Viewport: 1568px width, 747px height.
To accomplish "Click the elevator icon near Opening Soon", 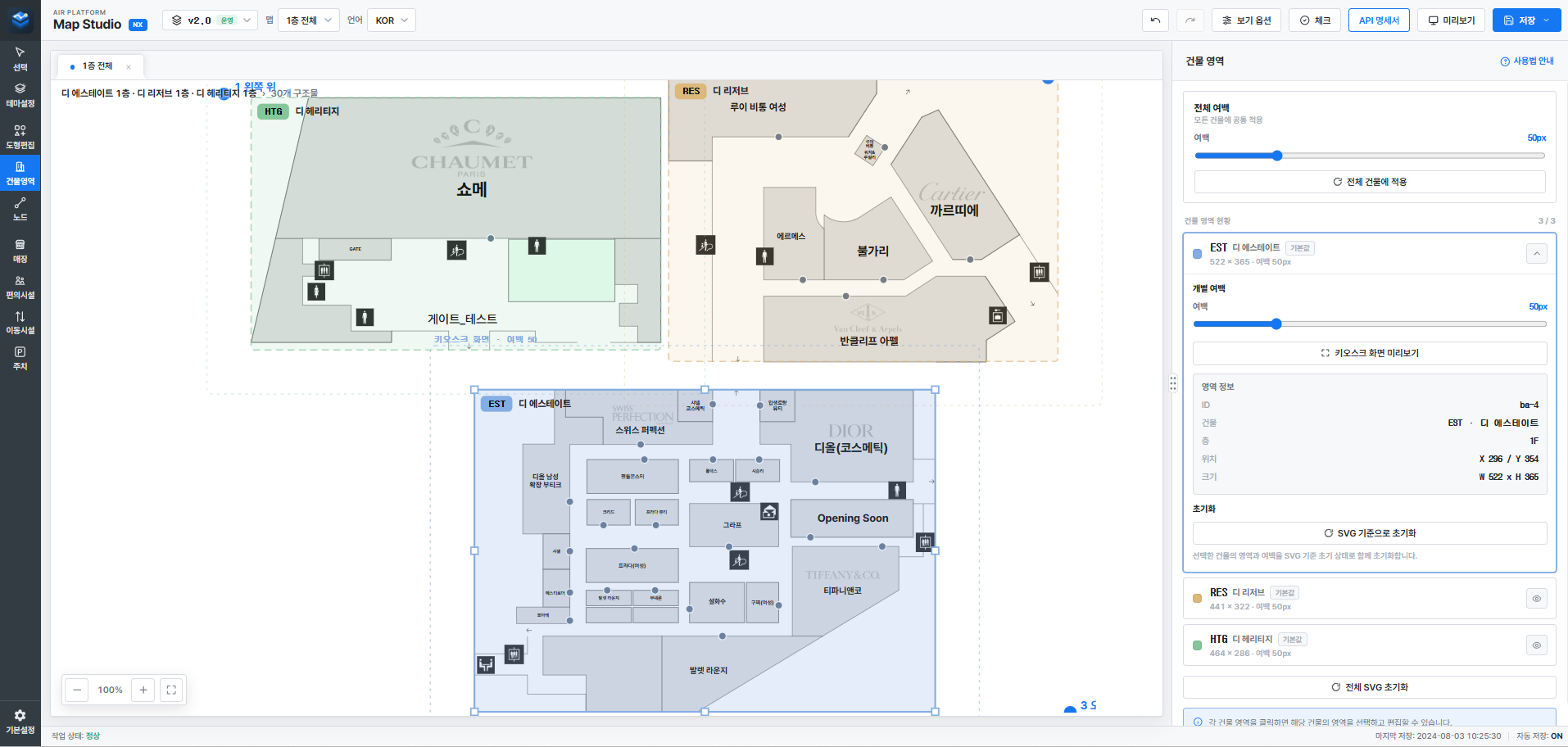I will (925, 541).
